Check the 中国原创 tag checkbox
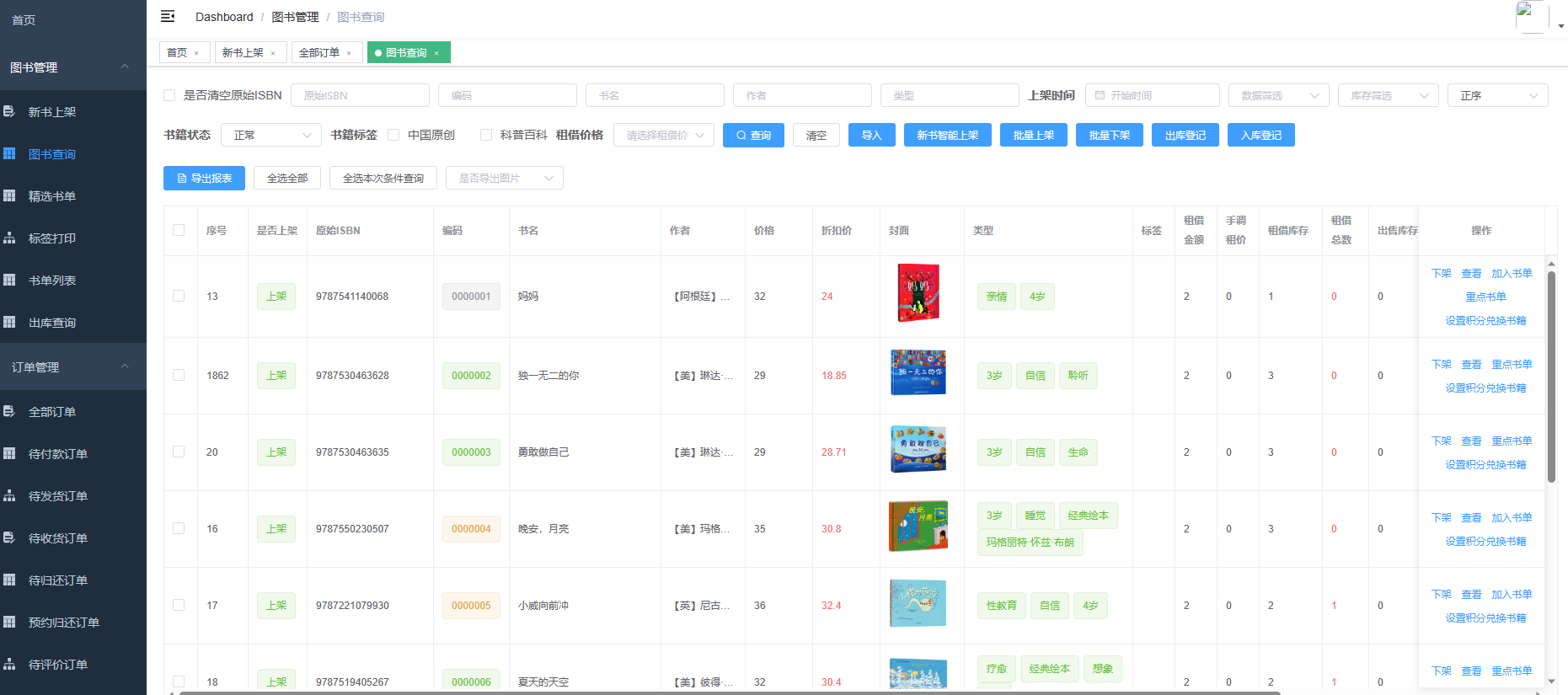Screen dimensions: 1568x695 click(393, 135)
